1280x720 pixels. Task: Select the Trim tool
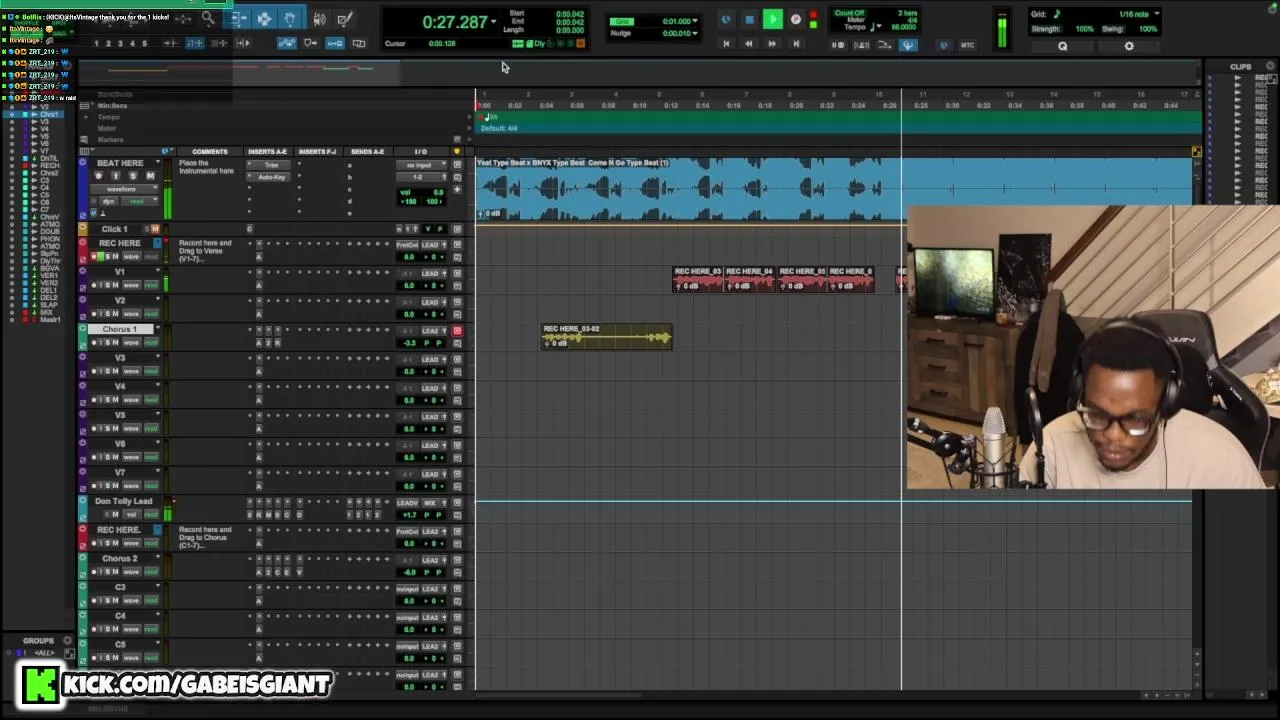click(x=238, y=19)
